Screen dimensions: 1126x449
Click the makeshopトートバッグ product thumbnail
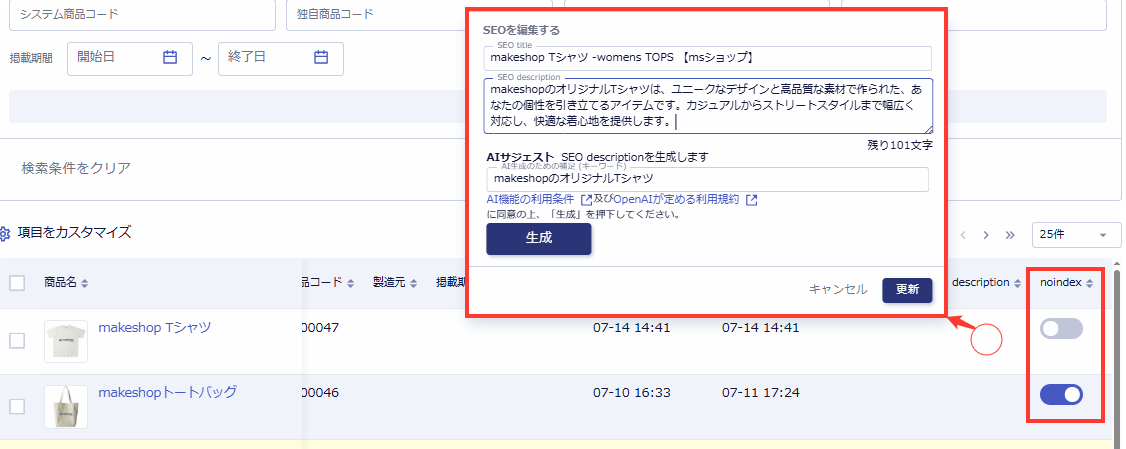point(66,406)
